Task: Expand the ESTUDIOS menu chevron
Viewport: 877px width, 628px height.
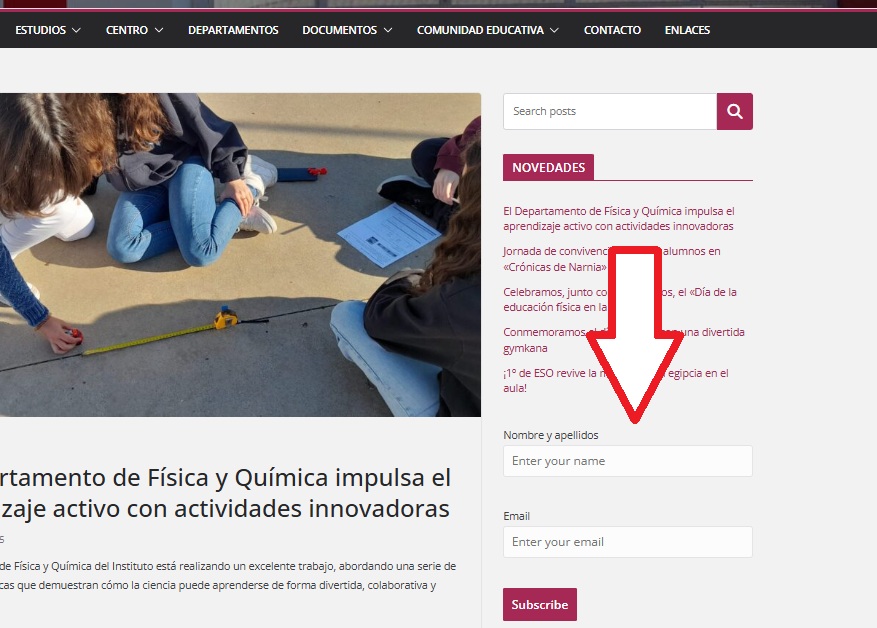Action: [x=77, y=30]
